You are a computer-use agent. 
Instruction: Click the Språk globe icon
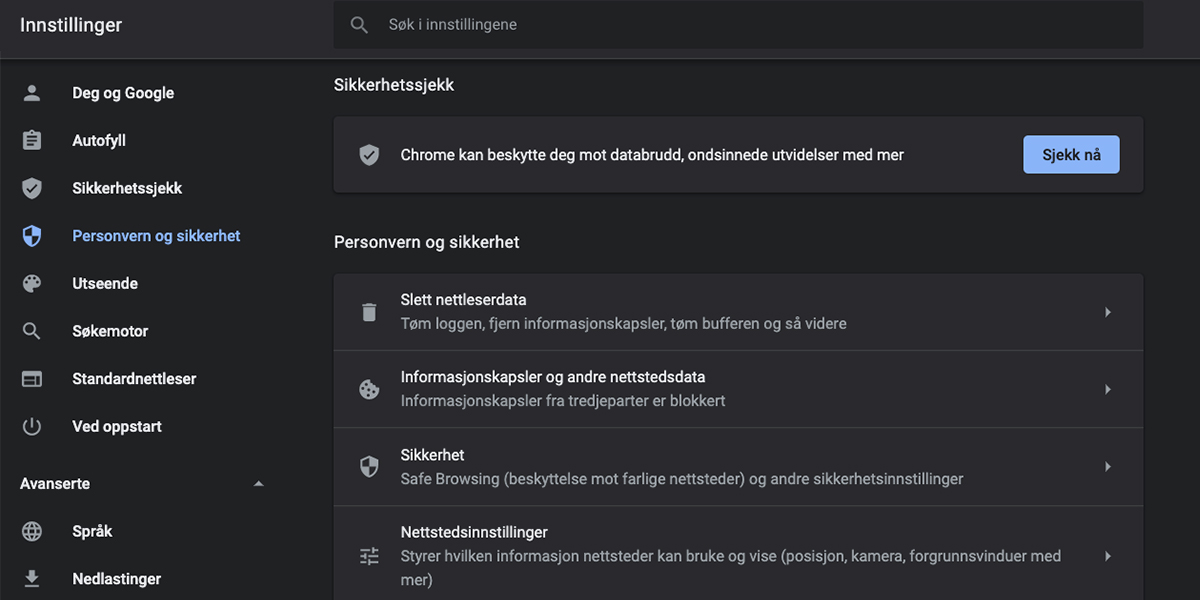click(x=32, y=532)
